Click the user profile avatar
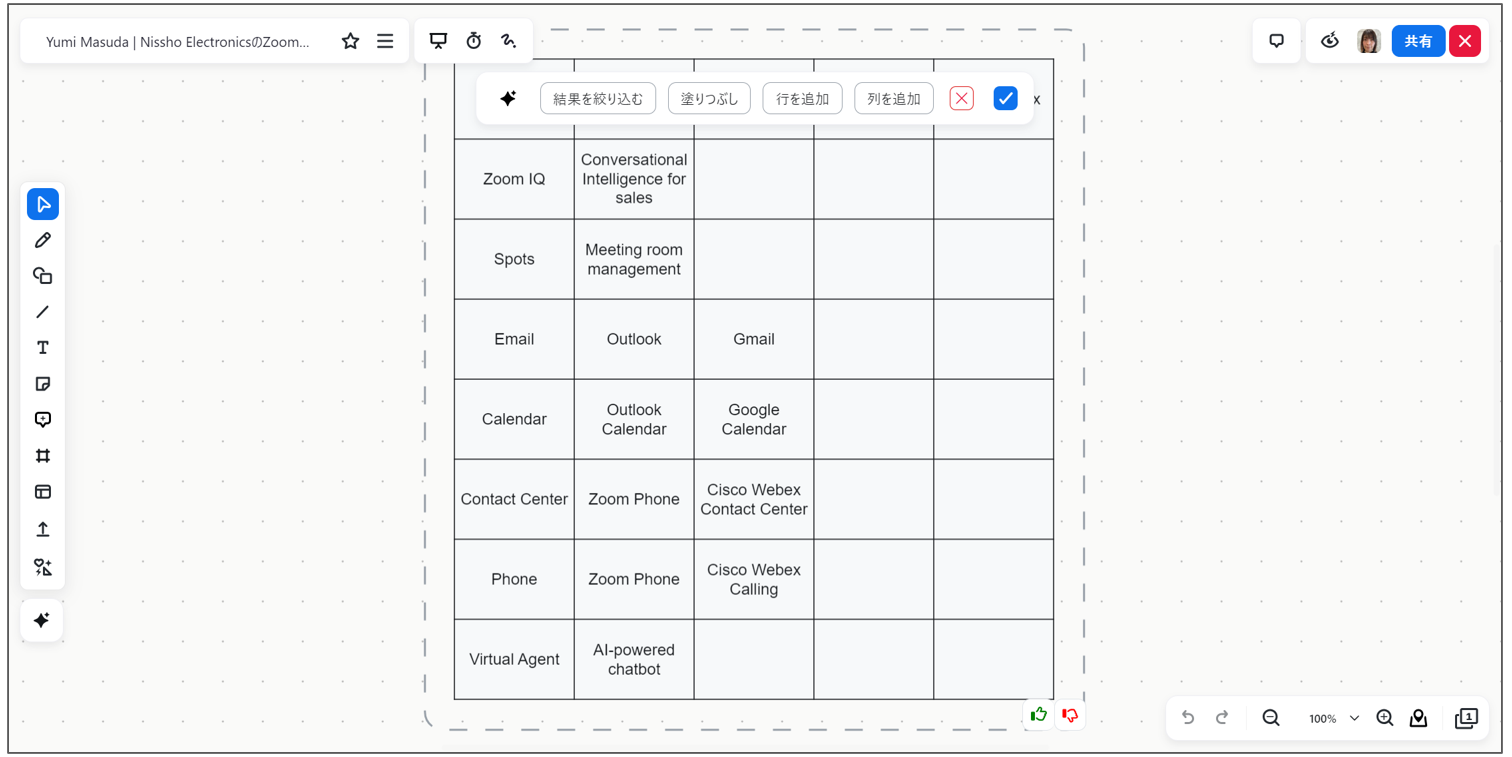1512x757 pixels. point(1369,41)
